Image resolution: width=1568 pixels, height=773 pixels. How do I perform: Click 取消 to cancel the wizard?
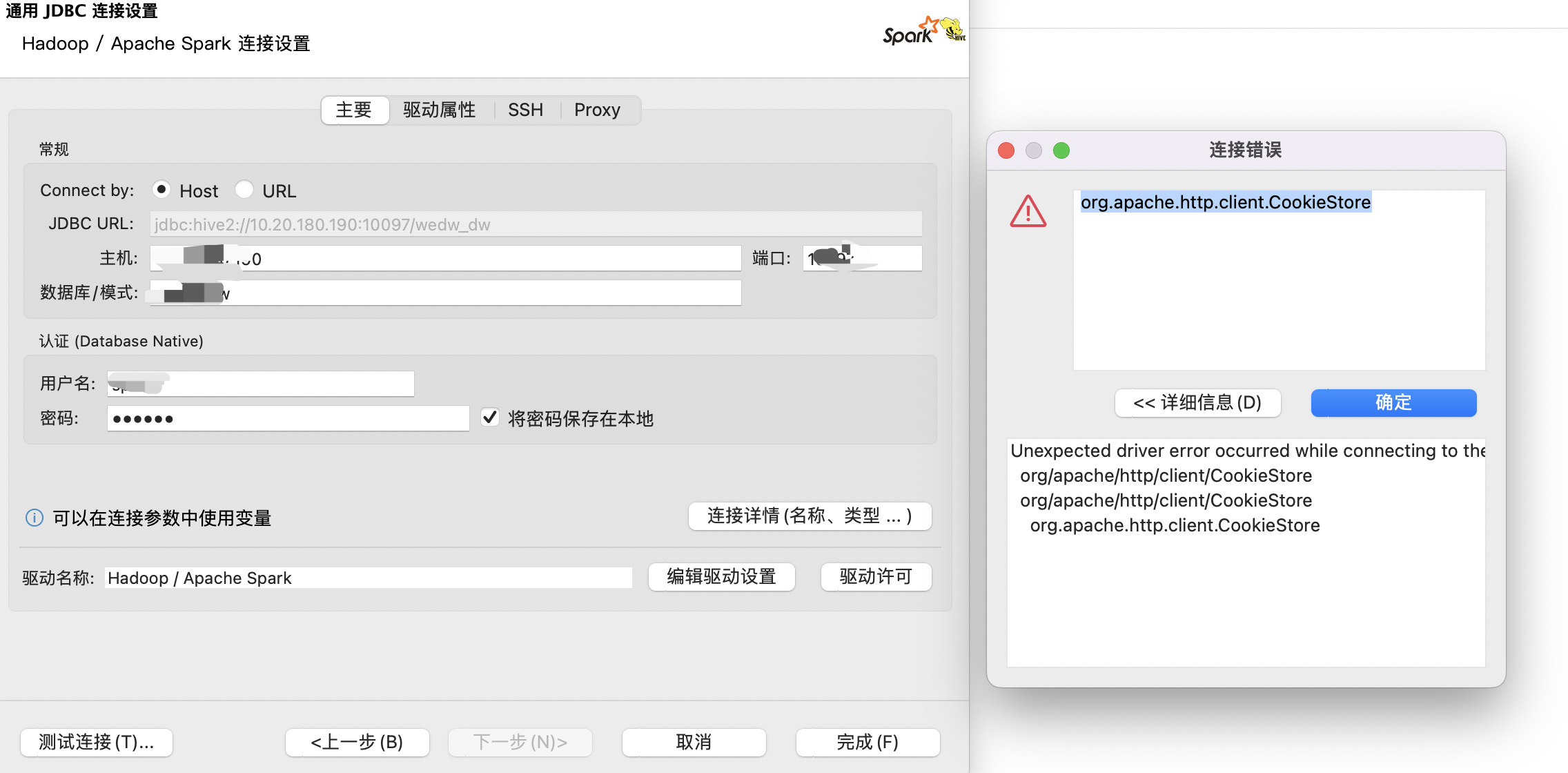coord(693,742)
